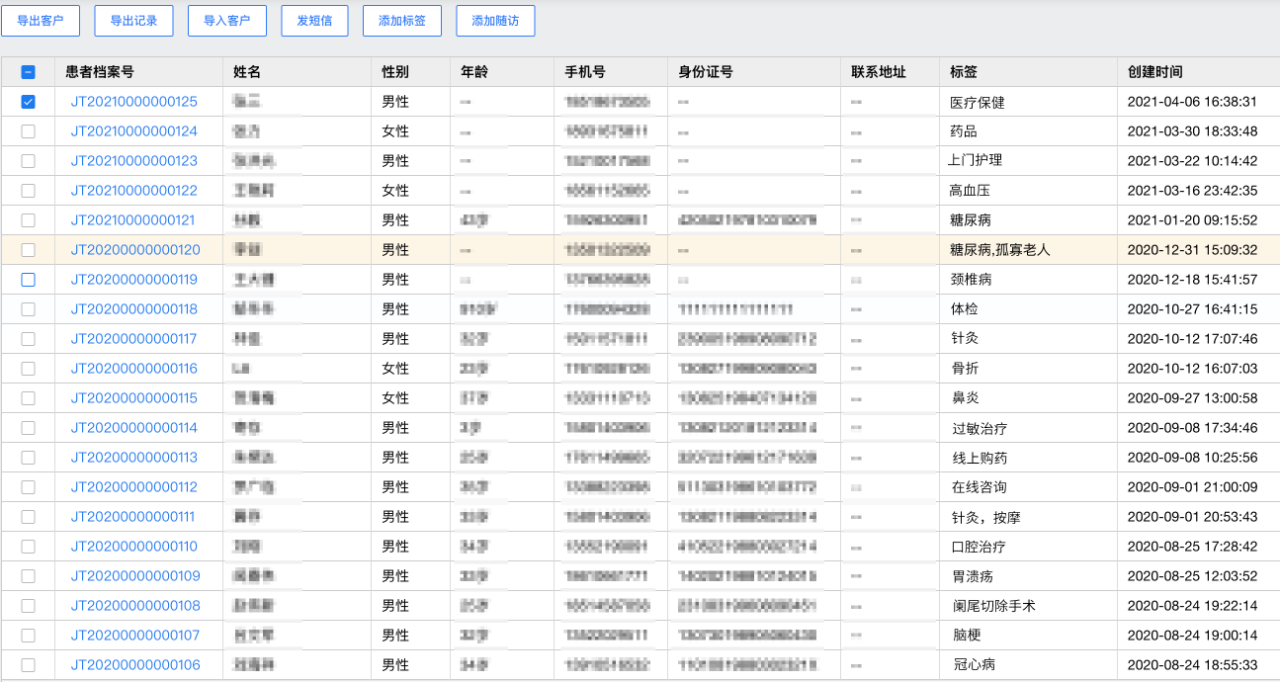1280x682 pixels.
Task: Select the checkbox for JT20200000000110
Action: click(28, 546)
